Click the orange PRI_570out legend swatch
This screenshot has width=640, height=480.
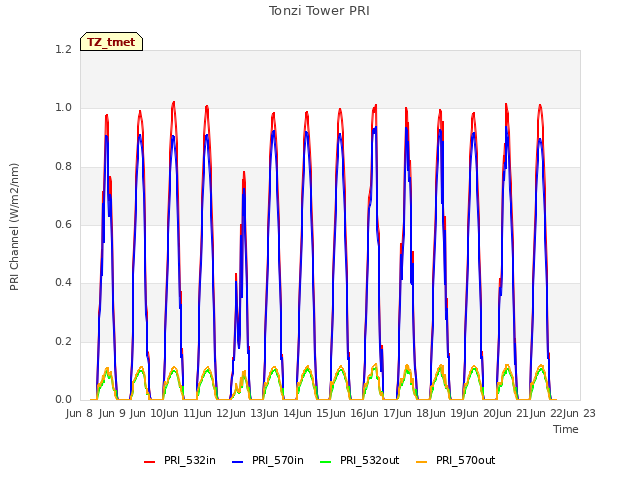pos(422,461)
